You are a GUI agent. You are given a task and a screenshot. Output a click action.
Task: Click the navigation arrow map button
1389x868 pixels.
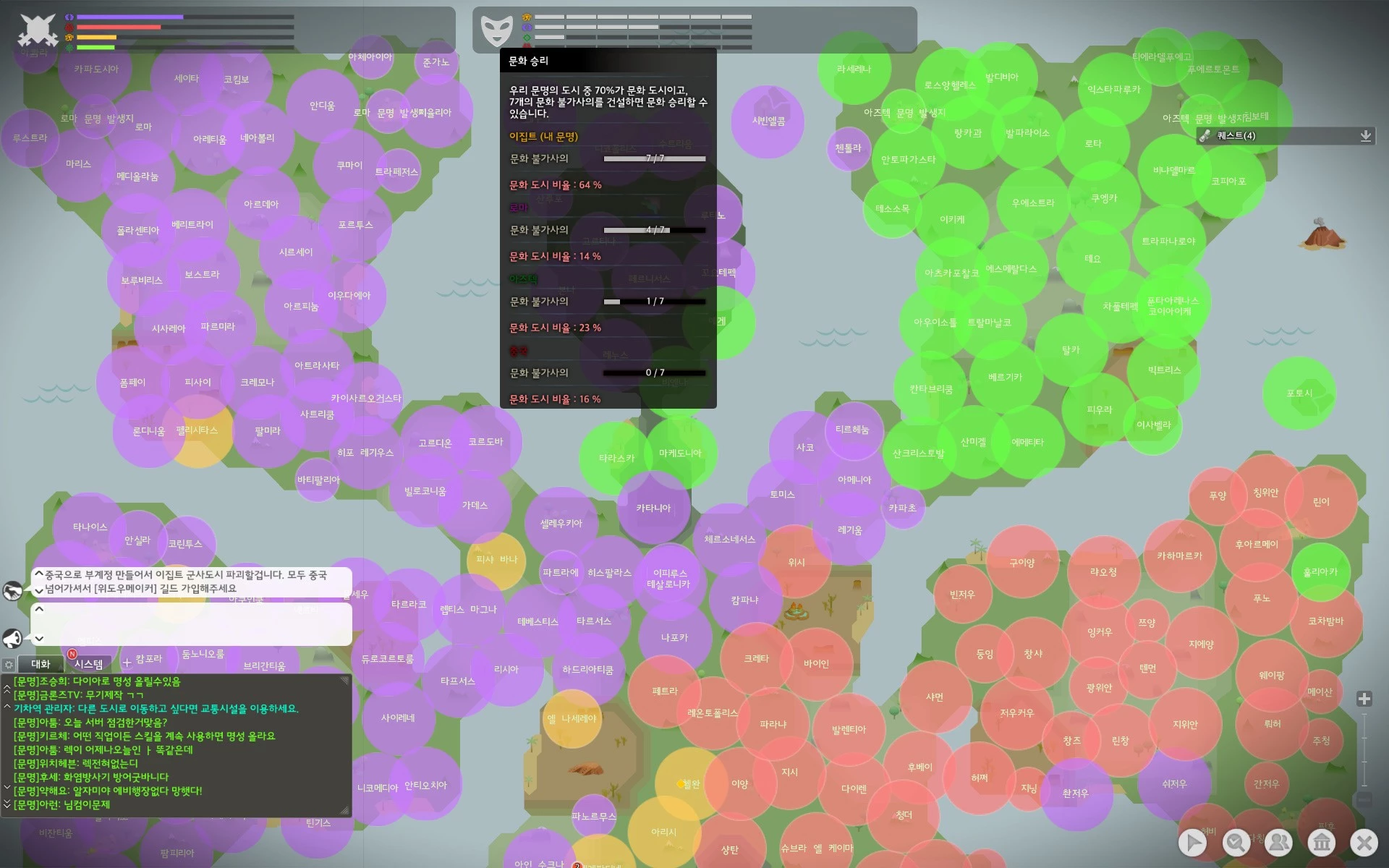[x=1192, y=843]
